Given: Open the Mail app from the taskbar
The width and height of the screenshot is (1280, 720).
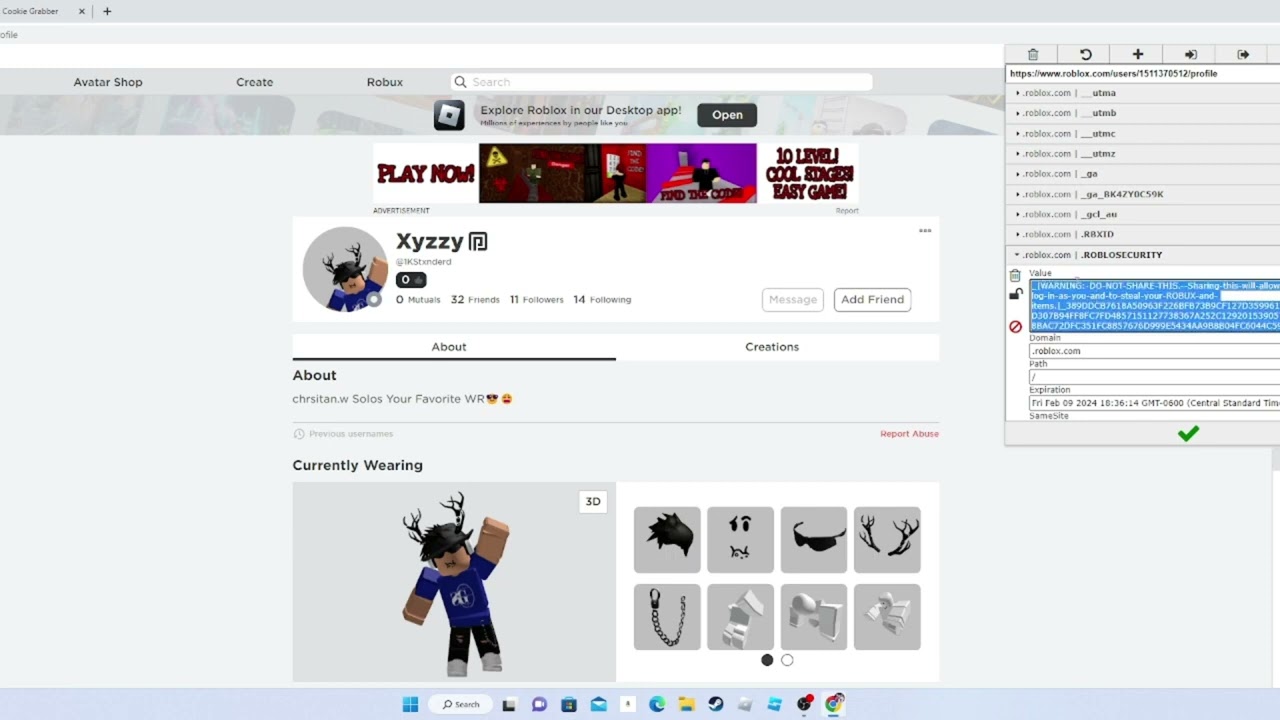Looking at the screenshot, I should click(x=598, y=705).
